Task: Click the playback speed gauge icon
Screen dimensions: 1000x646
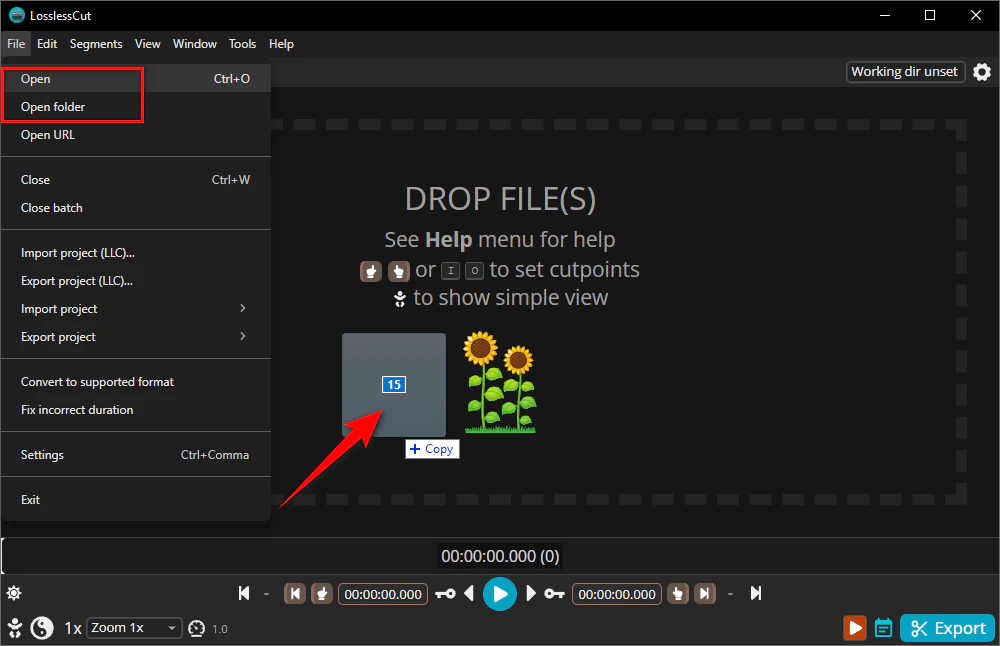Action: click(x=196, y=629)
